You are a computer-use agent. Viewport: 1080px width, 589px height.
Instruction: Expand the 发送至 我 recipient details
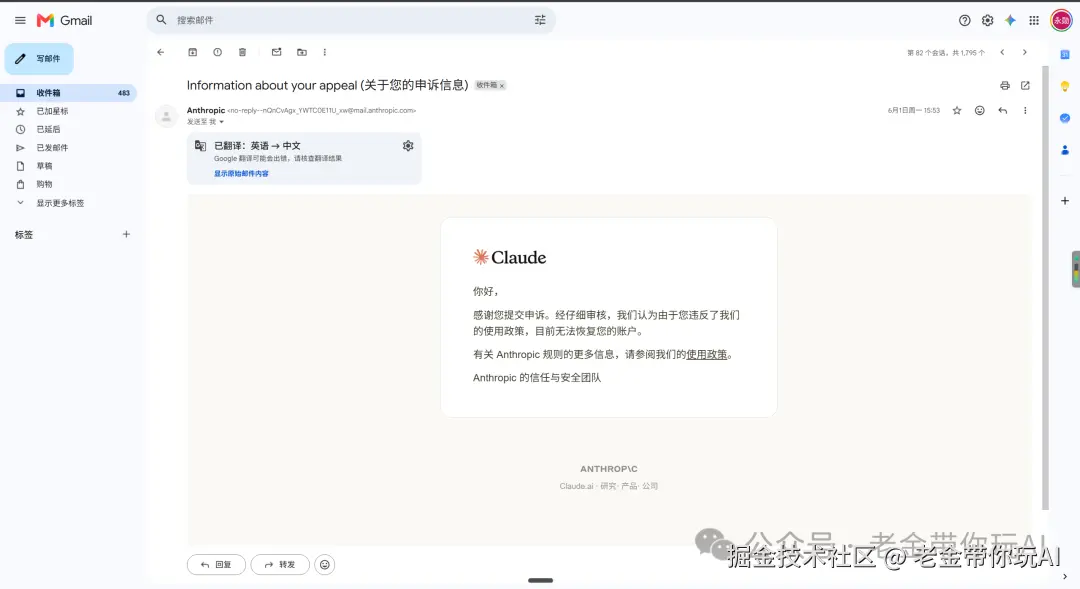[221, 122]
